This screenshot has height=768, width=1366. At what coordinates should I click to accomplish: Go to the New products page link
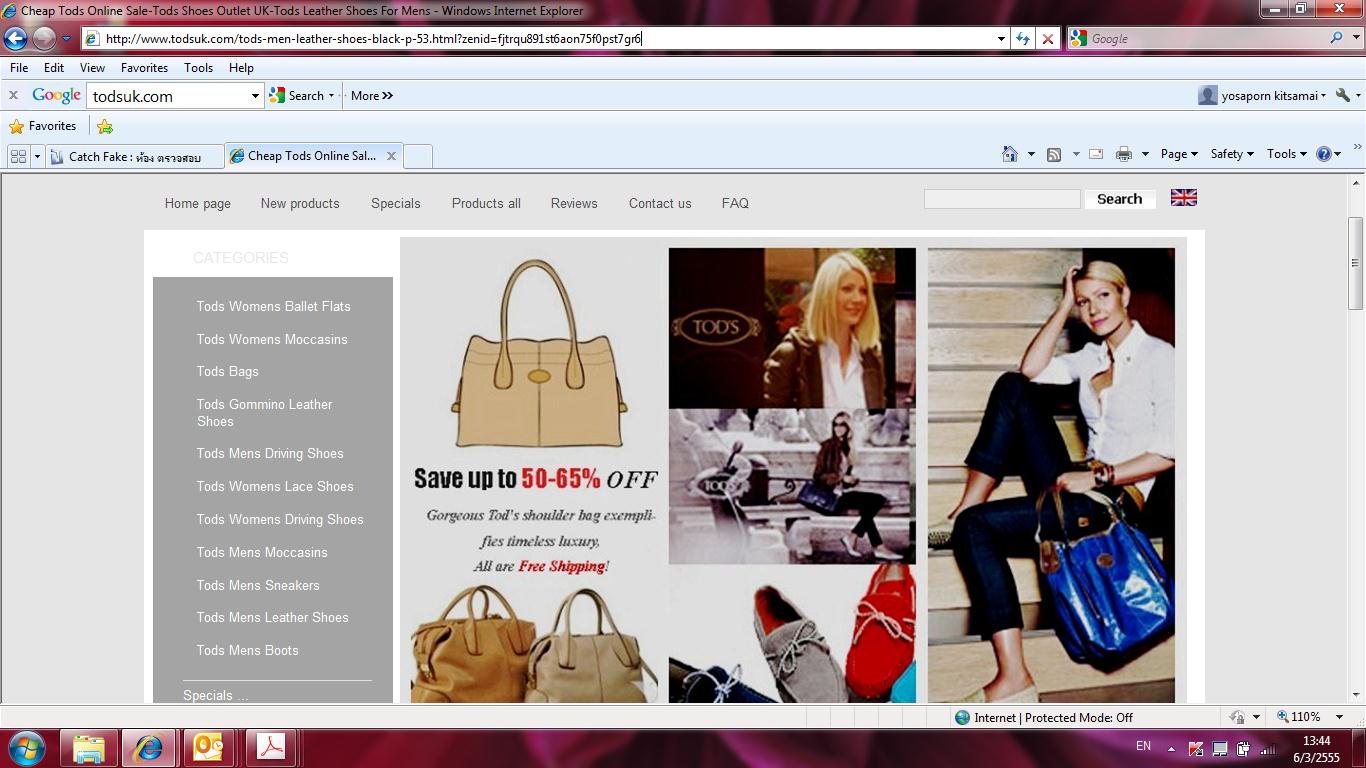coord(300,203)
